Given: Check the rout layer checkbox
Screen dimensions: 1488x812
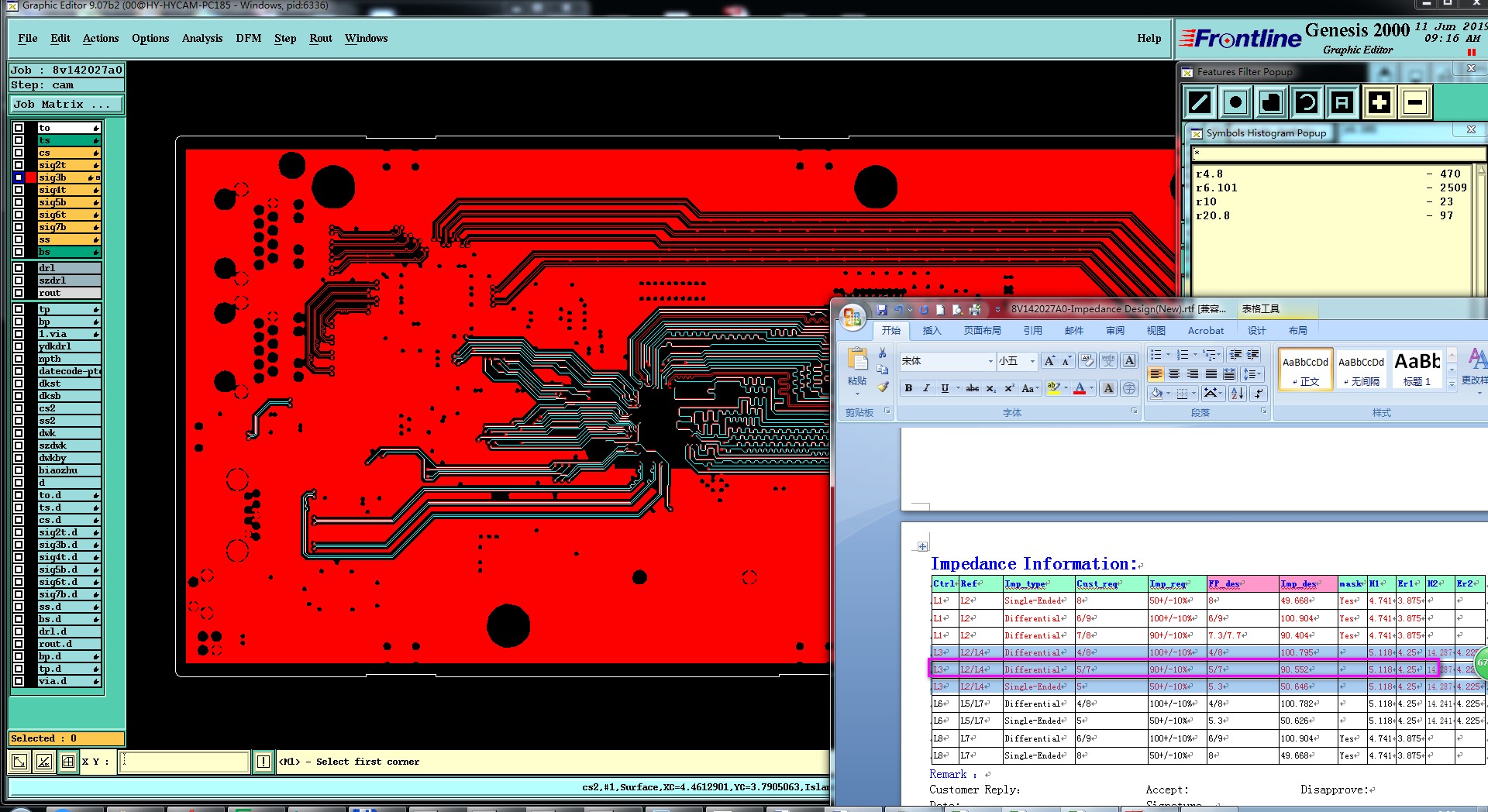Looking at the screenshot, I should click(19, 293).
